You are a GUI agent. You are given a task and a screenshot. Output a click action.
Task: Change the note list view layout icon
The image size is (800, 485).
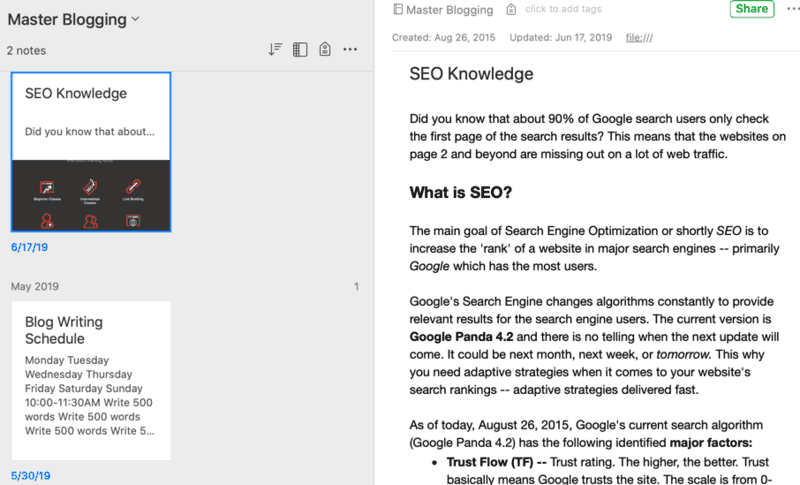click(300, 49)
